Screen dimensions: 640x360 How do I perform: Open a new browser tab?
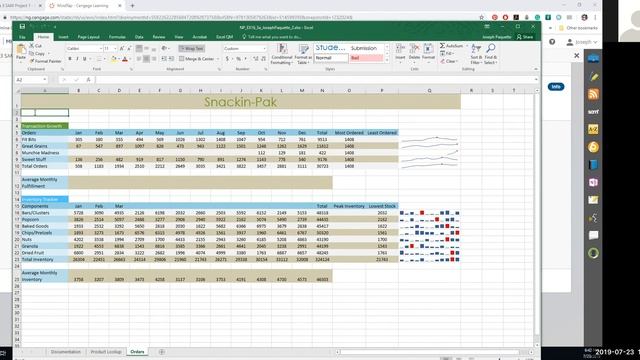[x=132, y=6]
